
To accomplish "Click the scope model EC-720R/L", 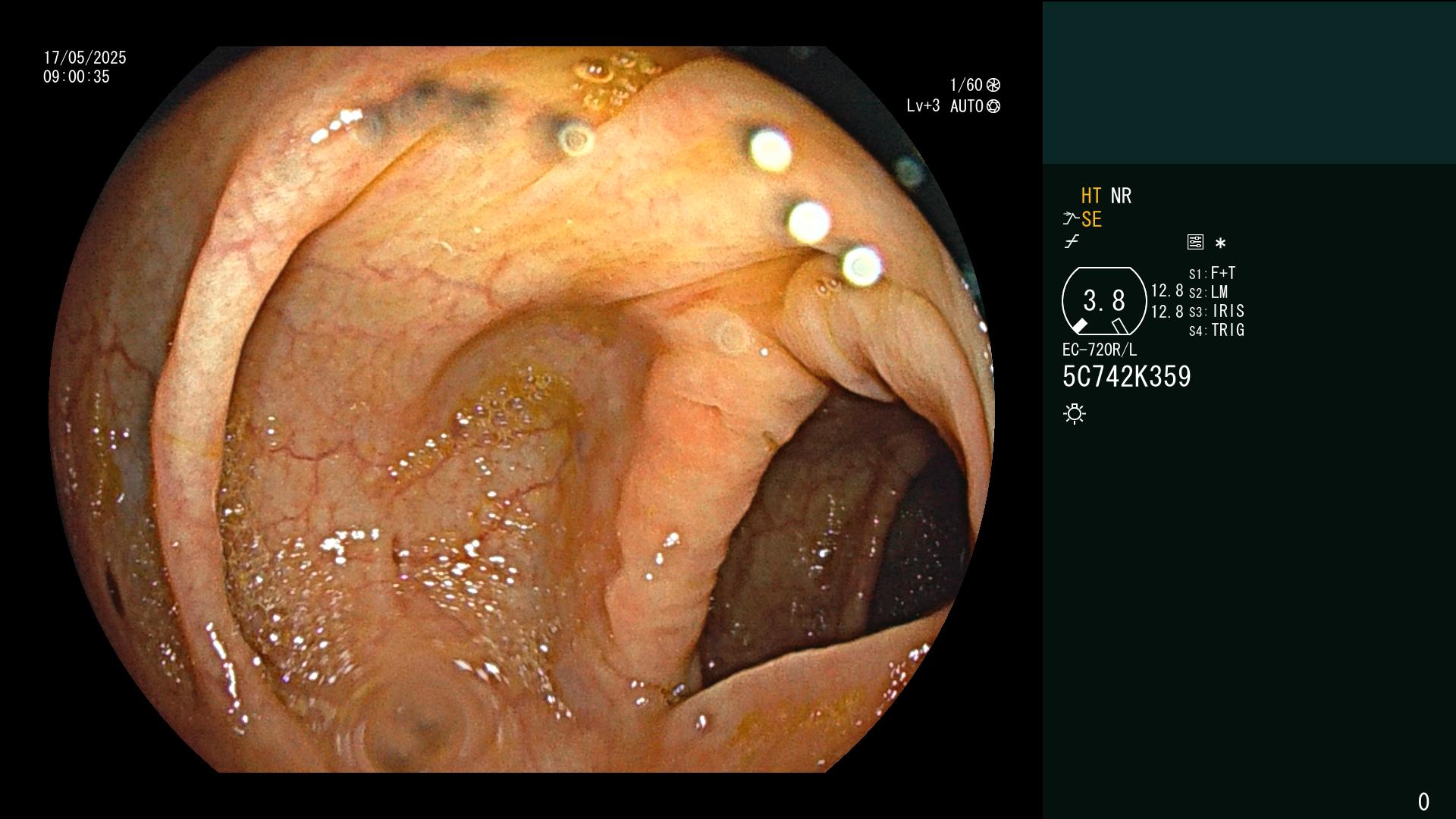I will point(1100,350).
